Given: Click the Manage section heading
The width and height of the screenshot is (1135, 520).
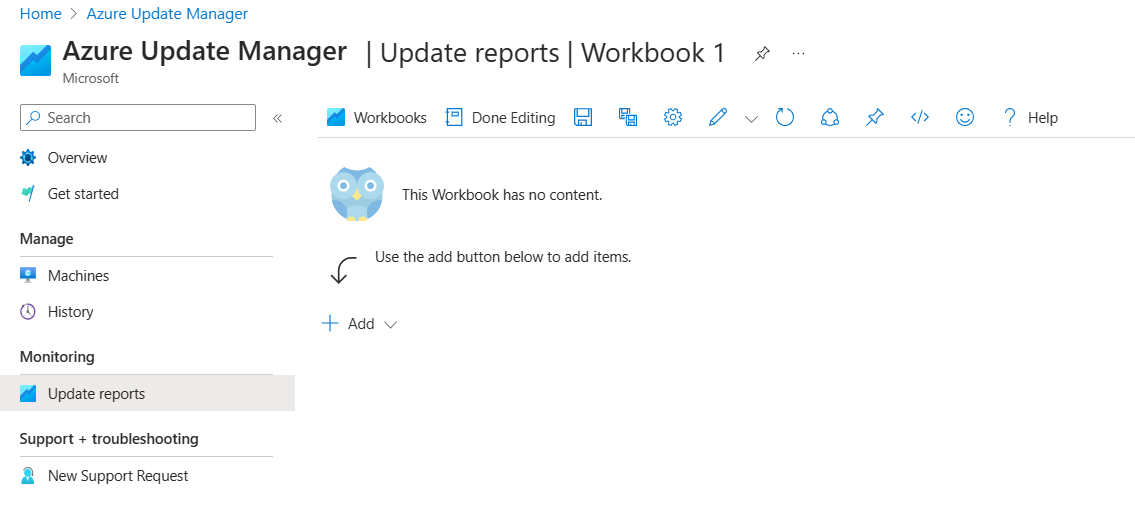Looking at the screenshot, I should tap(46, 239).
